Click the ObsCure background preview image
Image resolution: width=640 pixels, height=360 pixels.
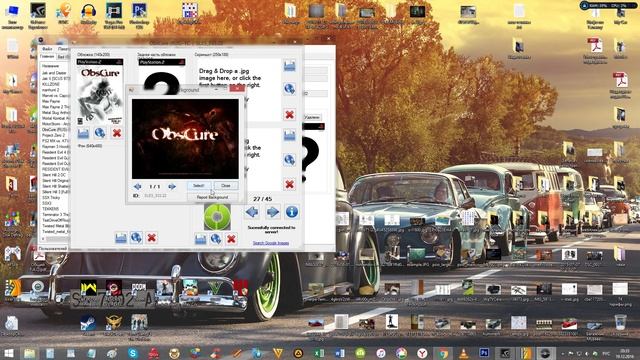point(185,139)
